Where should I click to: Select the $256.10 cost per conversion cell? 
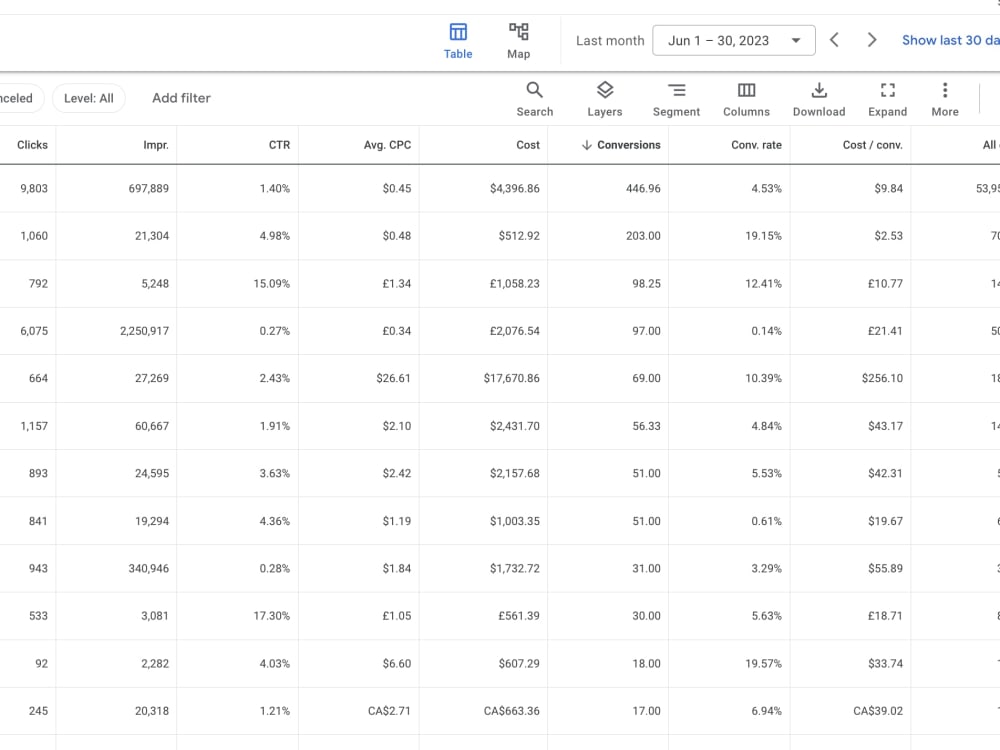tap(882, 378)
